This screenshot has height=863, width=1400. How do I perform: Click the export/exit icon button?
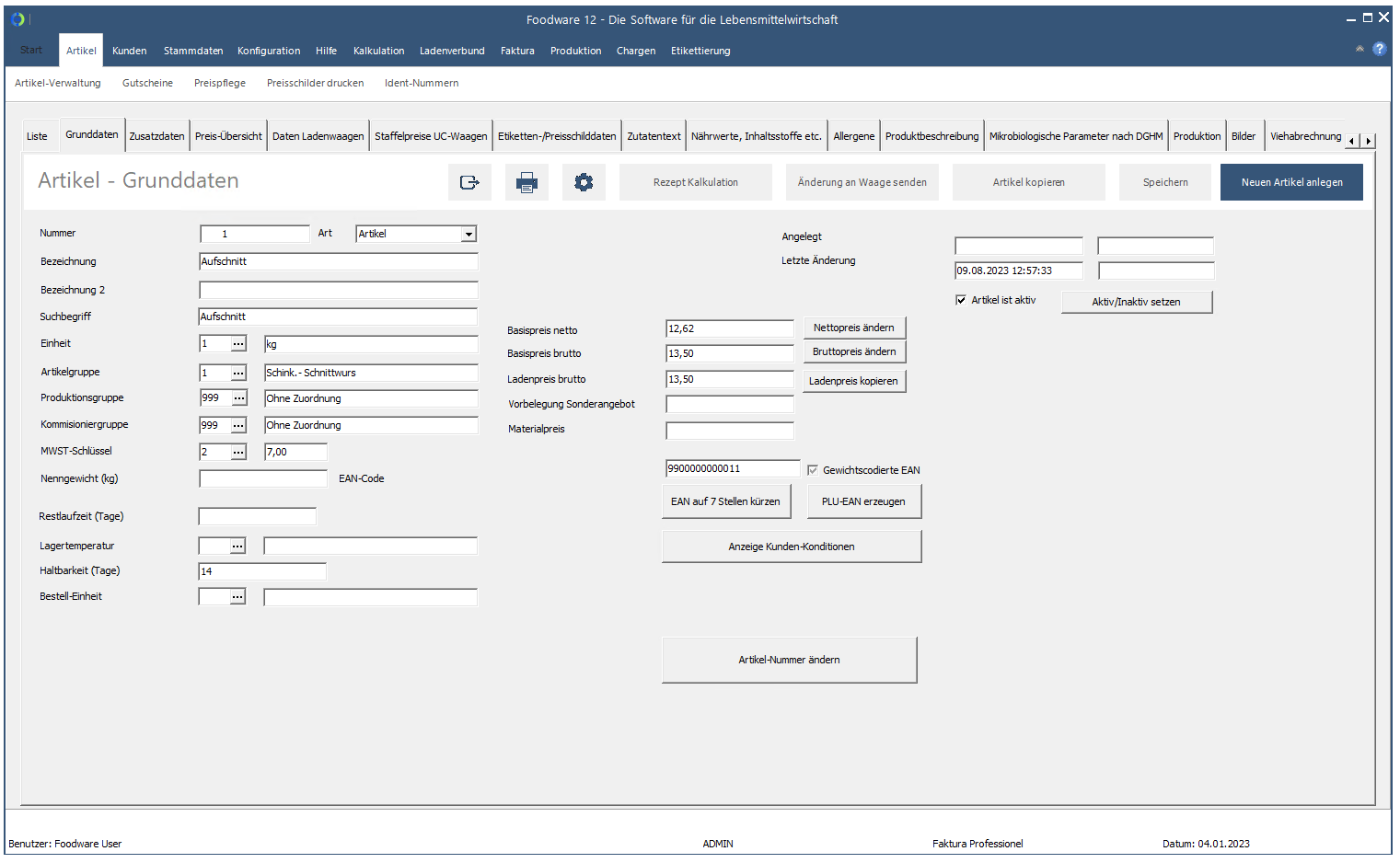coord(469,182)
